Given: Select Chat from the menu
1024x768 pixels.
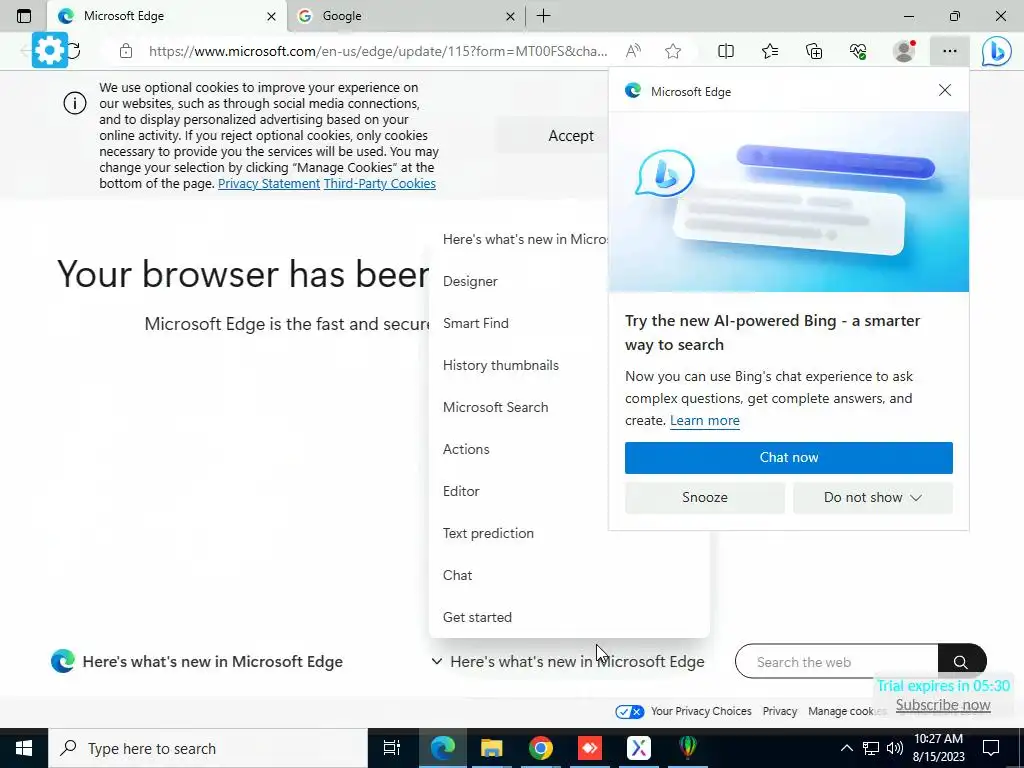Looking at the screenshot, I should (x=457, y=575).
